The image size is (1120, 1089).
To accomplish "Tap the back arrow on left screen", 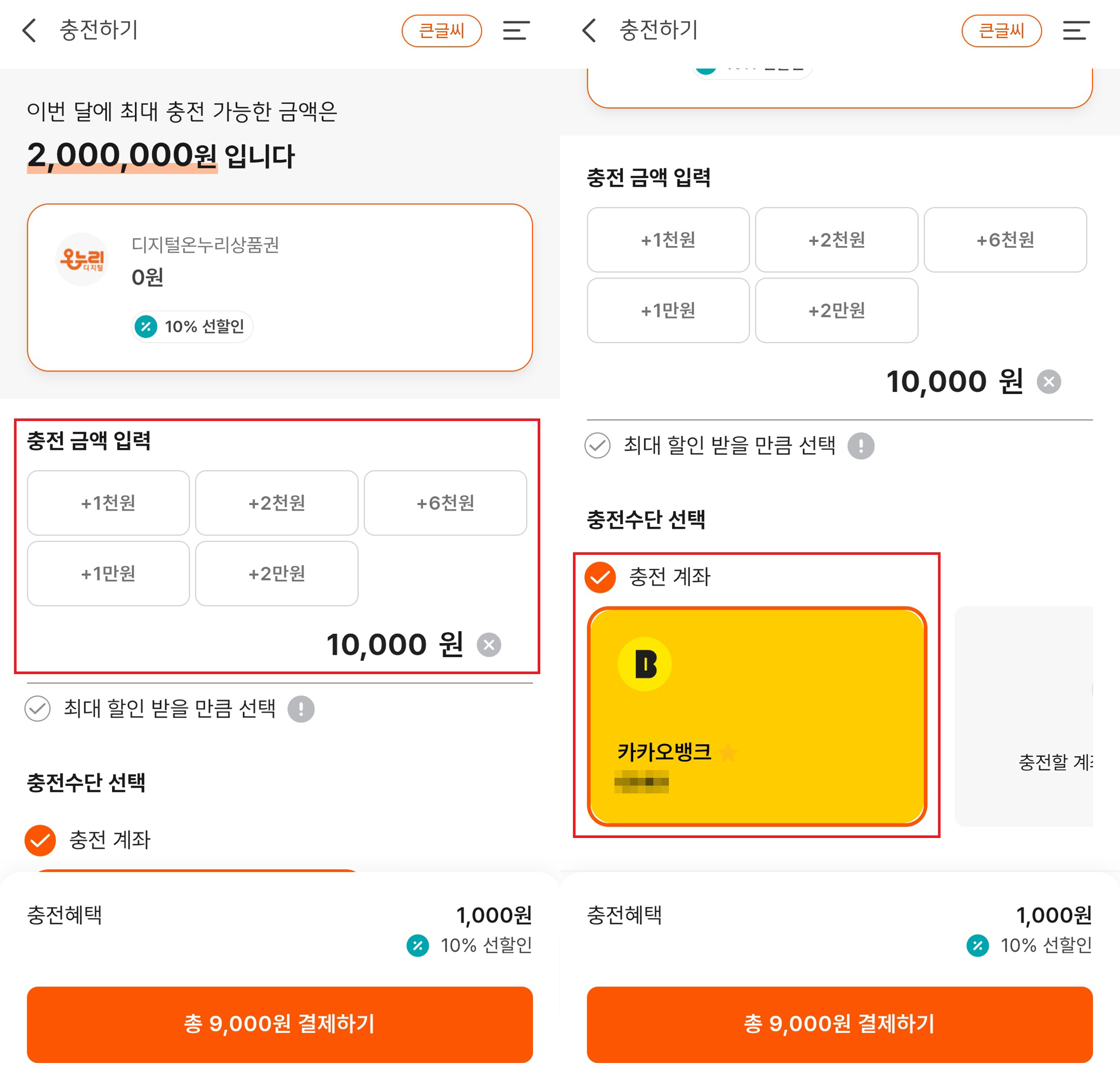I will (29, 30).
